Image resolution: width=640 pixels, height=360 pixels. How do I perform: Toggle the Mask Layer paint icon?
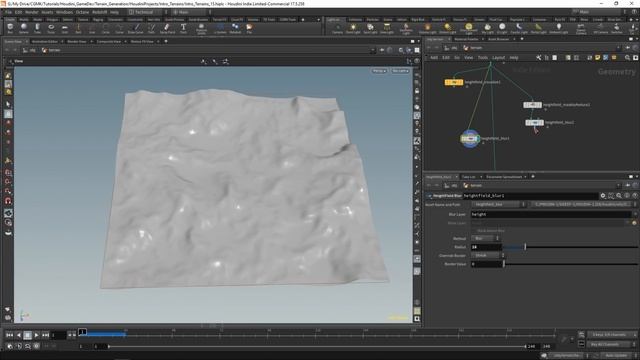click(x=634, y=223)
